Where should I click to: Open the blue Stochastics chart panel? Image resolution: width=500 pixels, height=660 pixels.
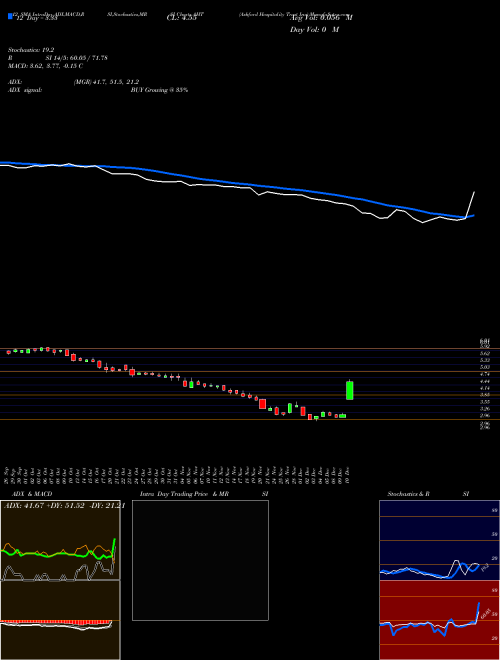[x=439, y=540]
